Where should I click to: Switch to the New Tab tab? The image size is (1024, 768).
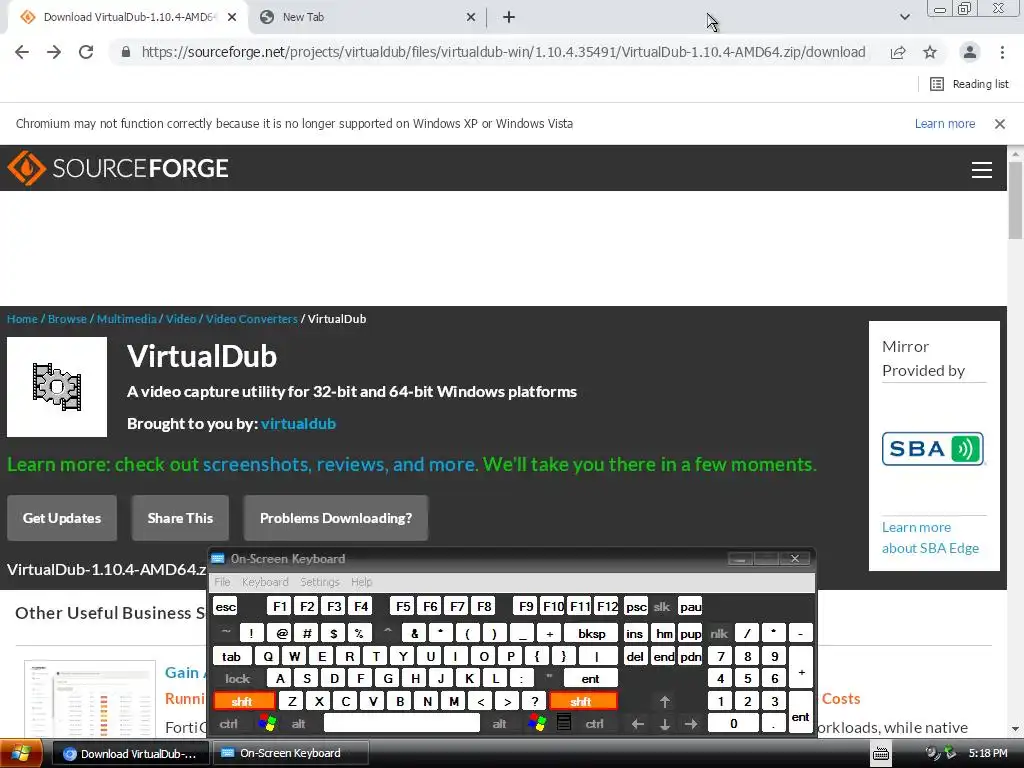358,17
